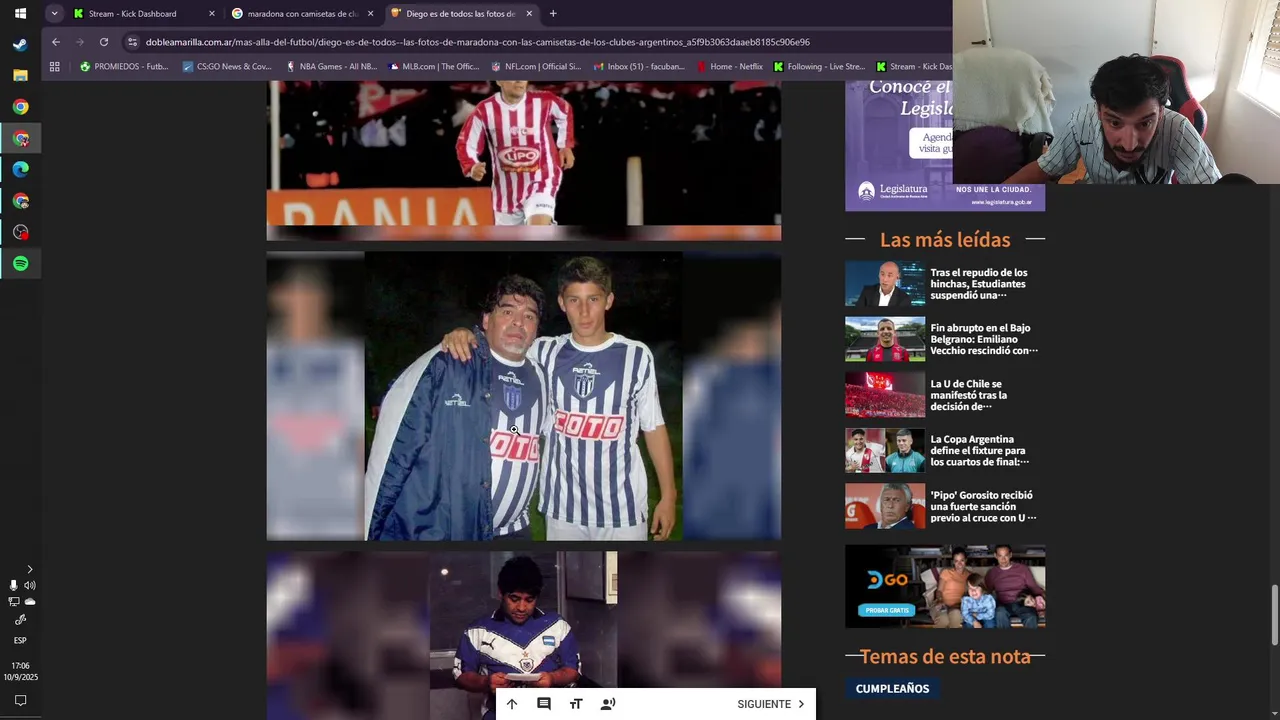Open thumbnail for Pipo Gorosito article
The height and width of the screenshot is (720, 1280).
point(885,506)
